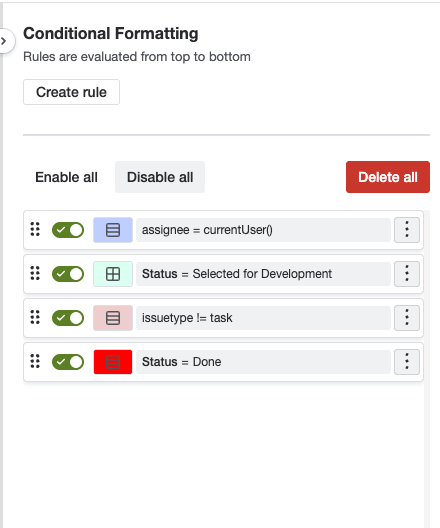Click pink row-format icon for issuetype rule
This screenshot has width=440, height=528.
coord(113,318)
